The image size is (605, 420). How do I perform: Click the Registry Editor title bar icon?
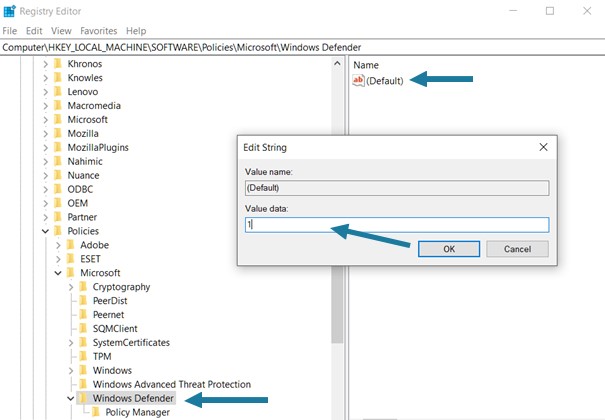[9, 11]
